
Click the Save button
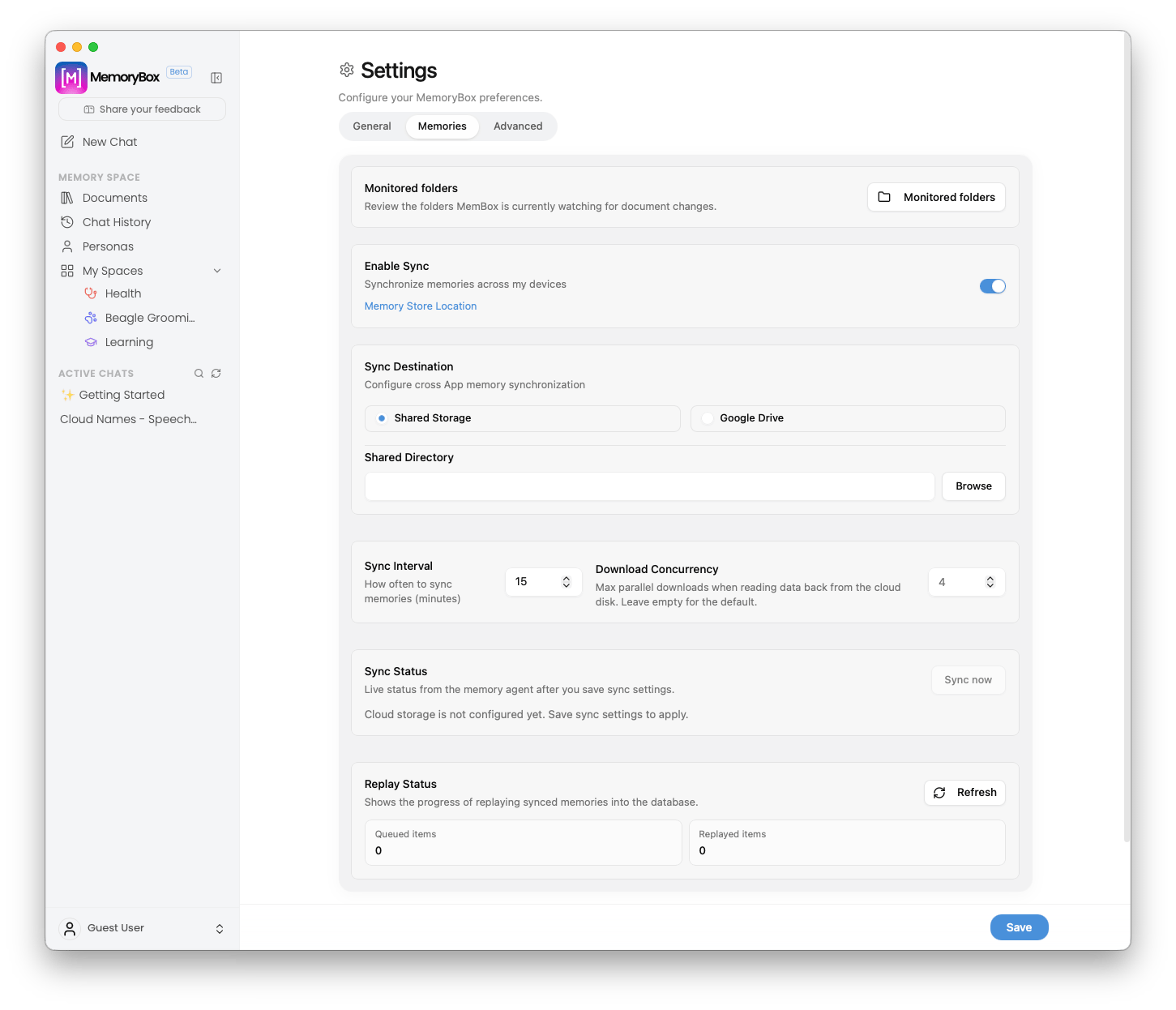(1020, 927)
